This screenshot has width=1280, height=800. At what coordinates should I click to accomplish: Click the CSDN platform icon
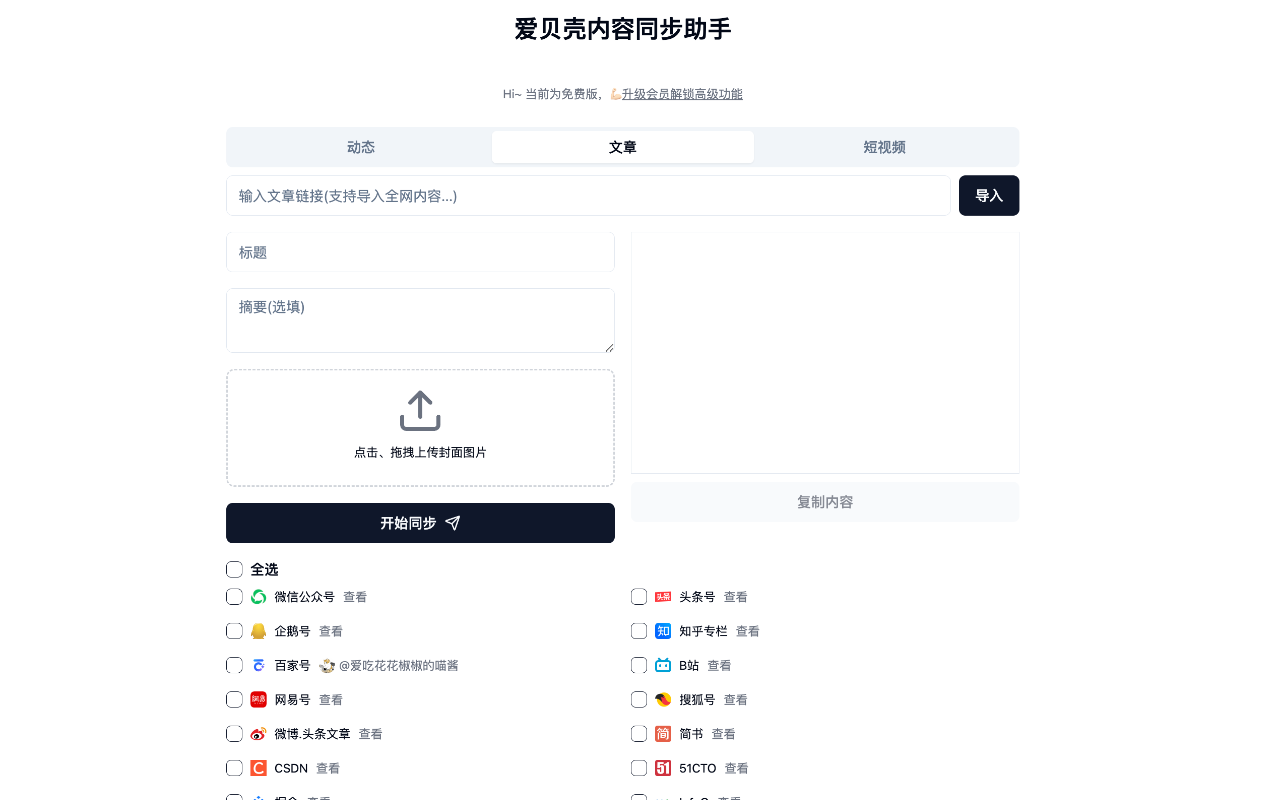coord(258,767)
